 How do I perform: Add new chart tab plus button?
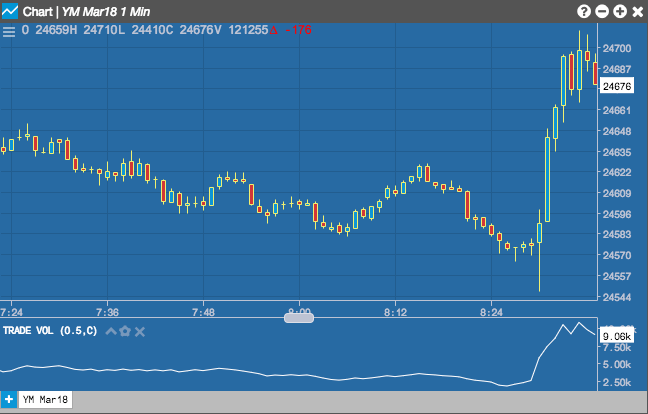coord(9,400)
